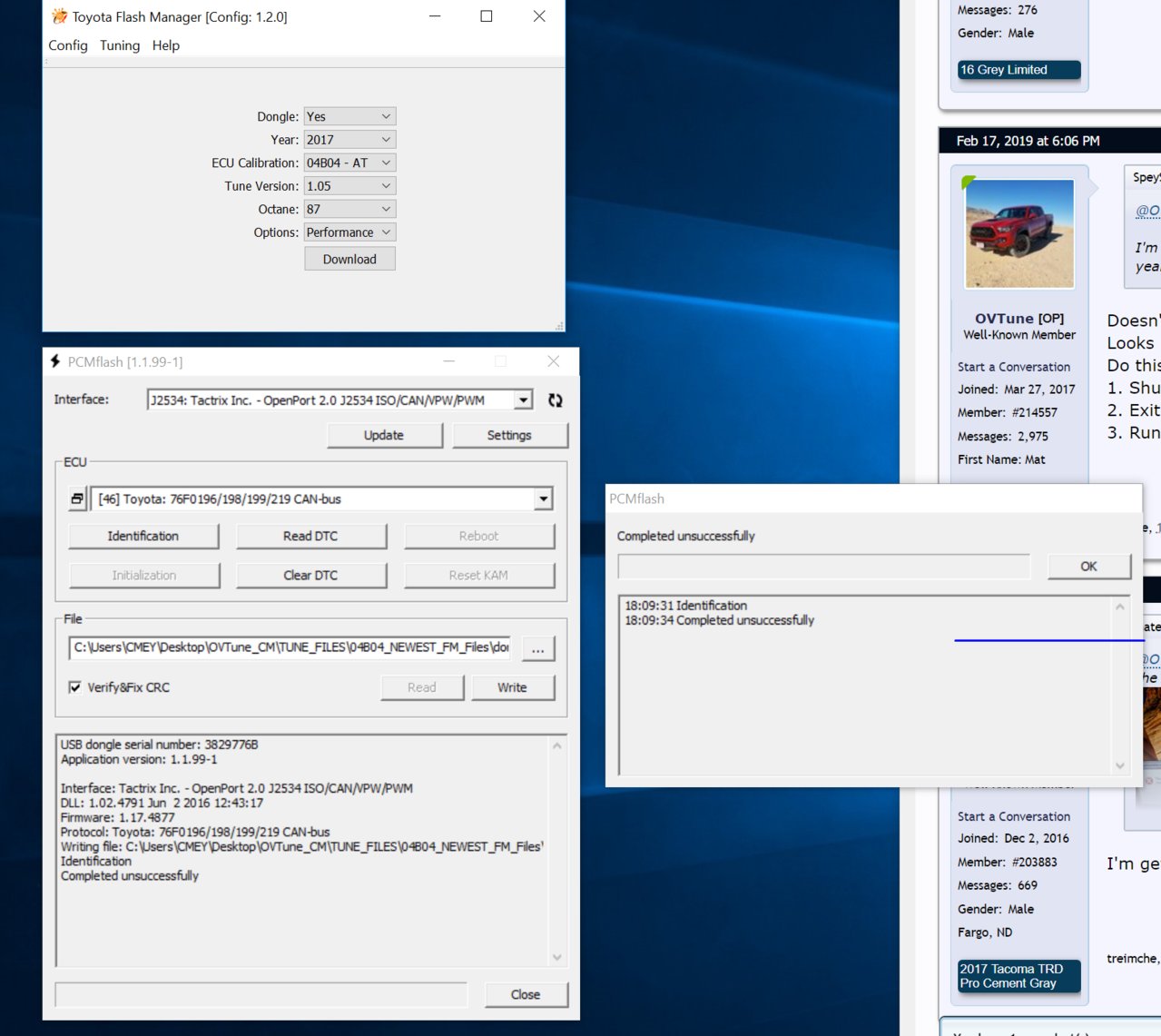
Task: Open the Config menu
Action: coord(68,45)
